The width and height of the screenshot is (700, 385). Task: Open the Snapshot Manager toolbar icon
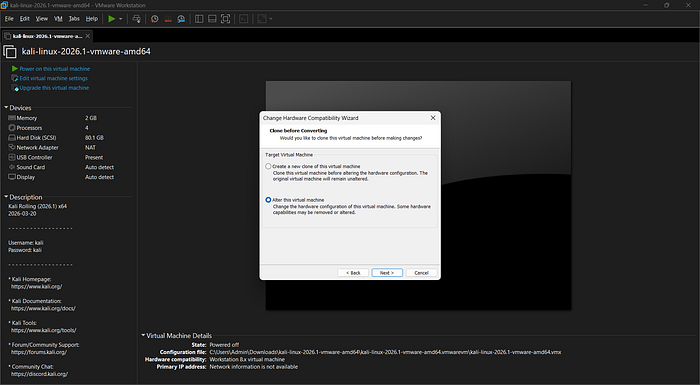[x=181, y=19]
